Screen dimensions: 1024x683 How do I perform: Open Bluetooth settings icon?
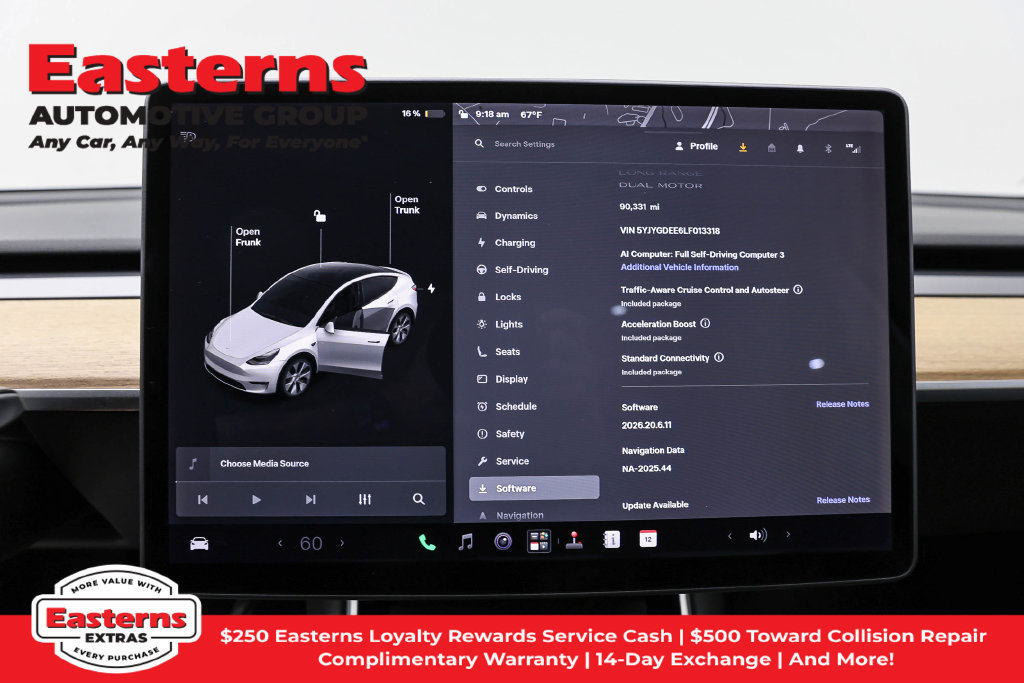827,148
